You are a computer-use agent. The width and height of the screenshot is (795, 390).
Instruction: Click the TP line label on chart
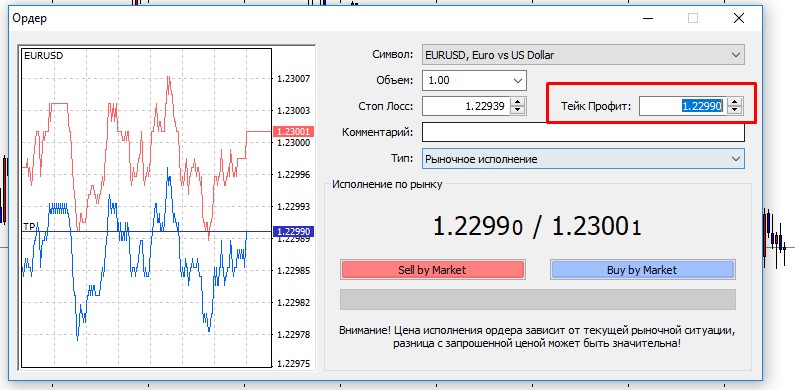click(29, 226)
